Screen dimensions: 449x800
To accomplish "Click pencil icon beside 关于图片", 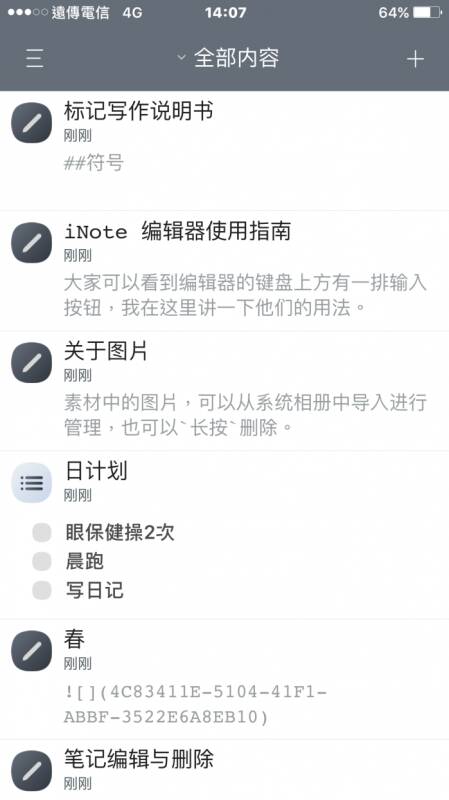I will click(32, 363).
